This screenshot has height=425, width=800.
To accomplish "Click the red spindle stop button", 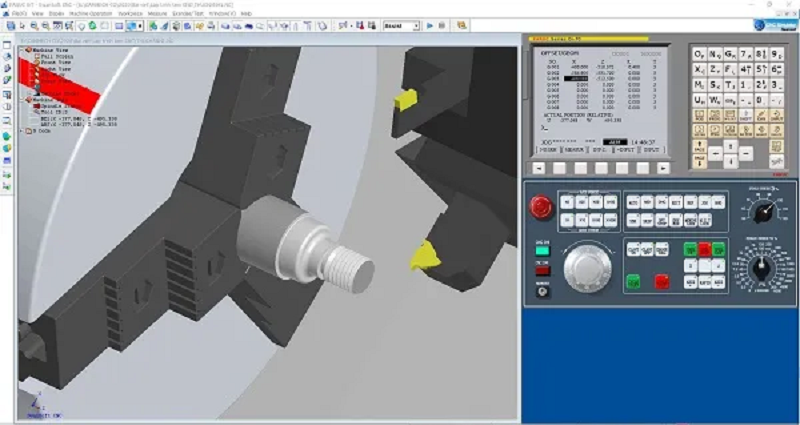I will click(x=704, y=249).
